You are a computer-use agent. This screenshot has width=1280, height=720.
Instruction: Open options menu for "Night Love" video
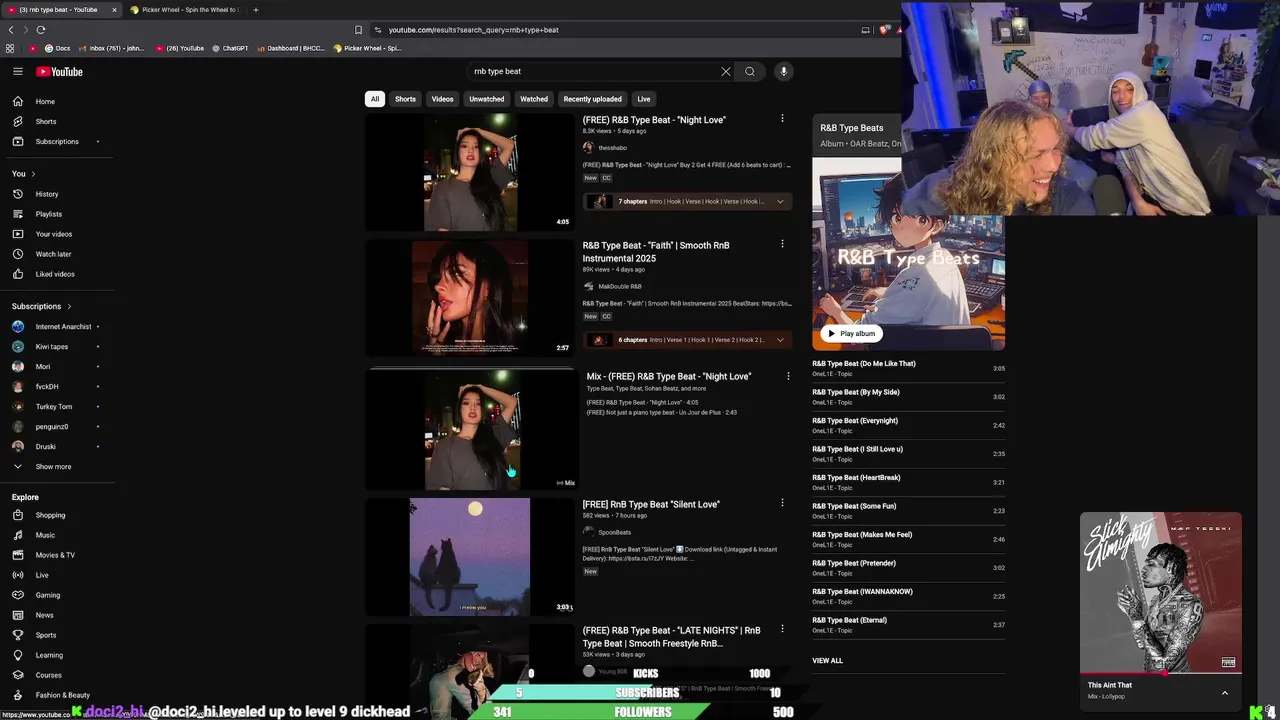click(x=782, y=119)
